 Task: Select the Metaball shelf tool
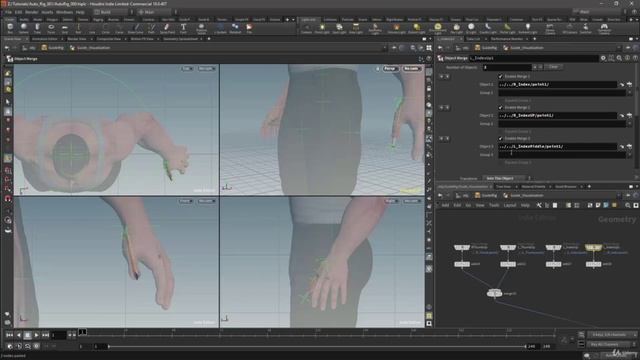coord(235,28)
